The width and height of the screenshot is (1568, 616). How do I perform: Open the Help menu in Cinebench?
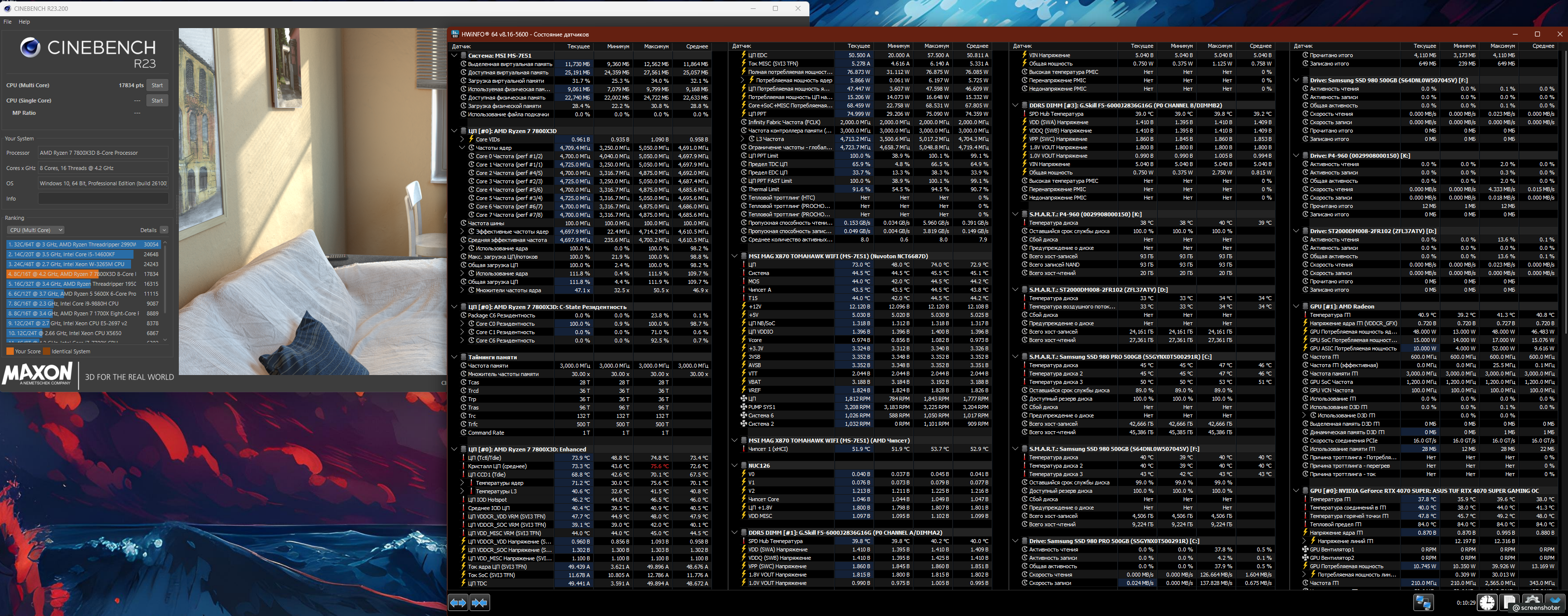[x=24, y=22]
